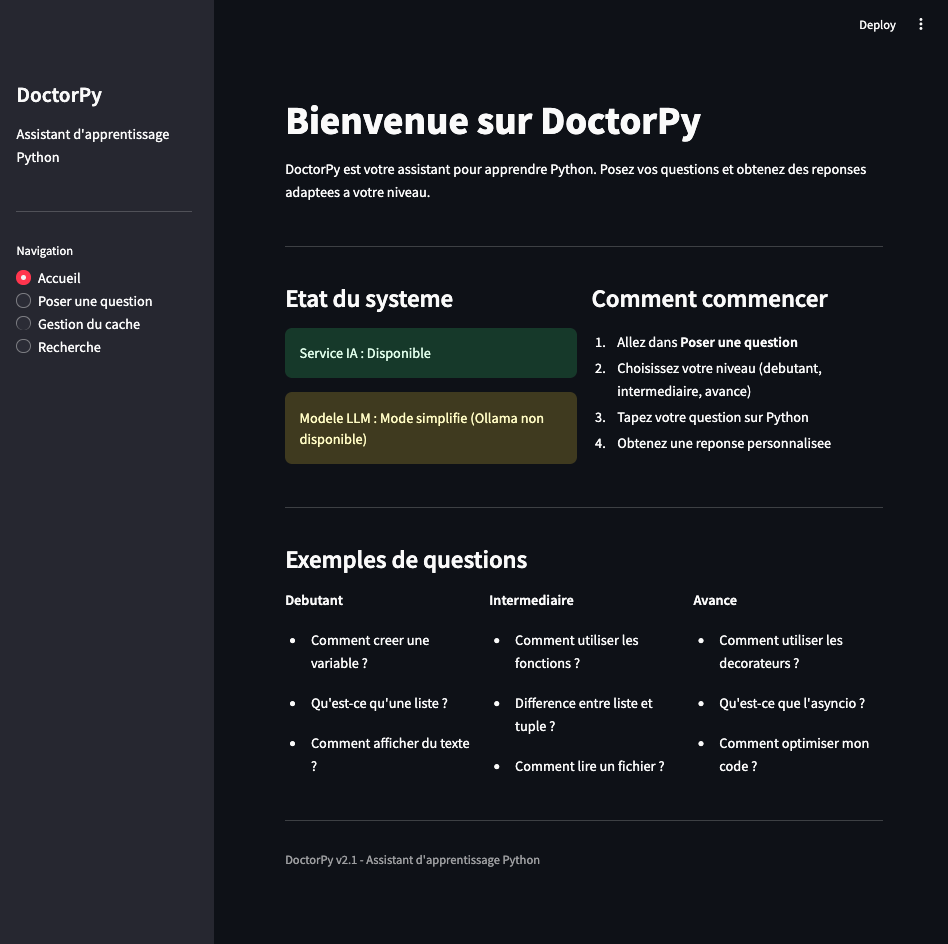948x944 pixels.
Task: Click the Comment commencer heading
Action: click(x=709, y=299)
